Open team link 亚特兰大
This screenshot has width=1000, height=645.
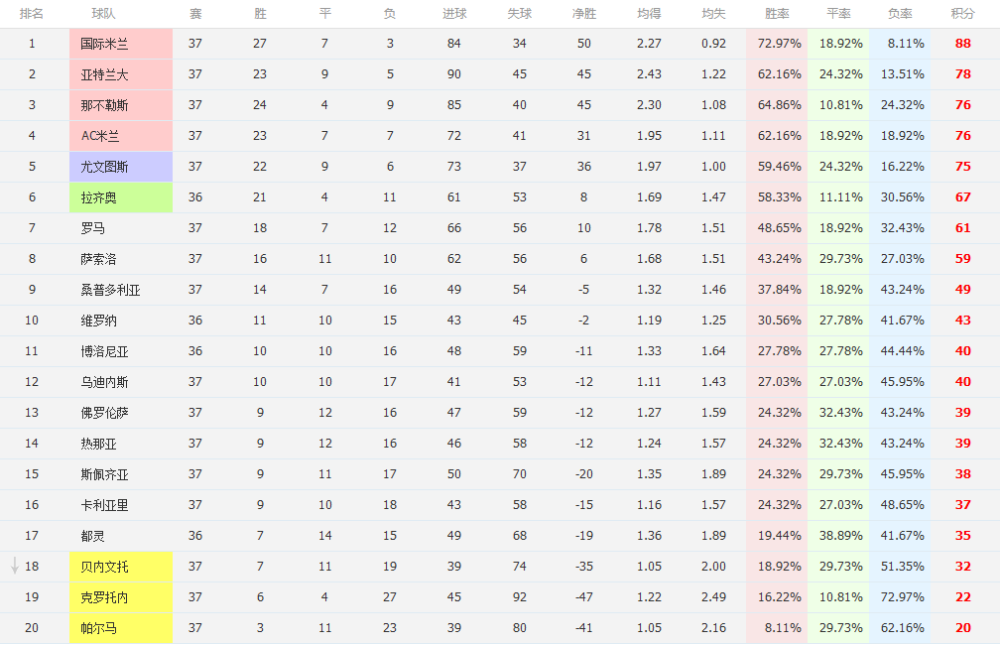coord(105,75)
